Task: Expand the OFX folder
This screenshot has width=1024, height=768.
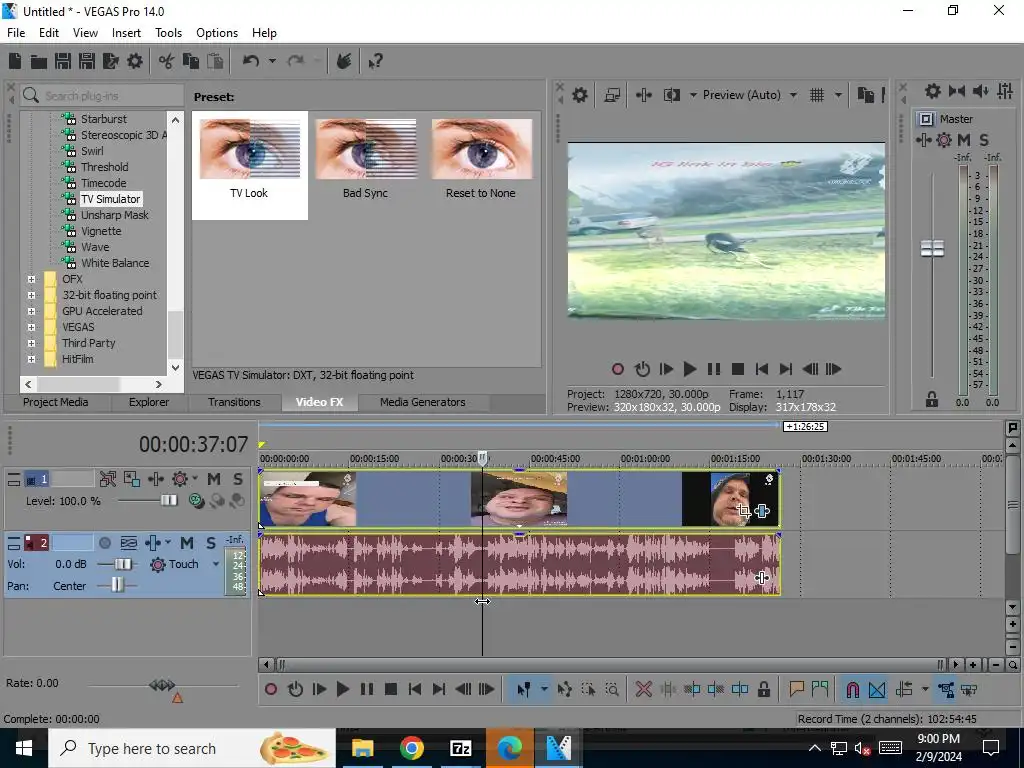Action: tap(31, 279)
